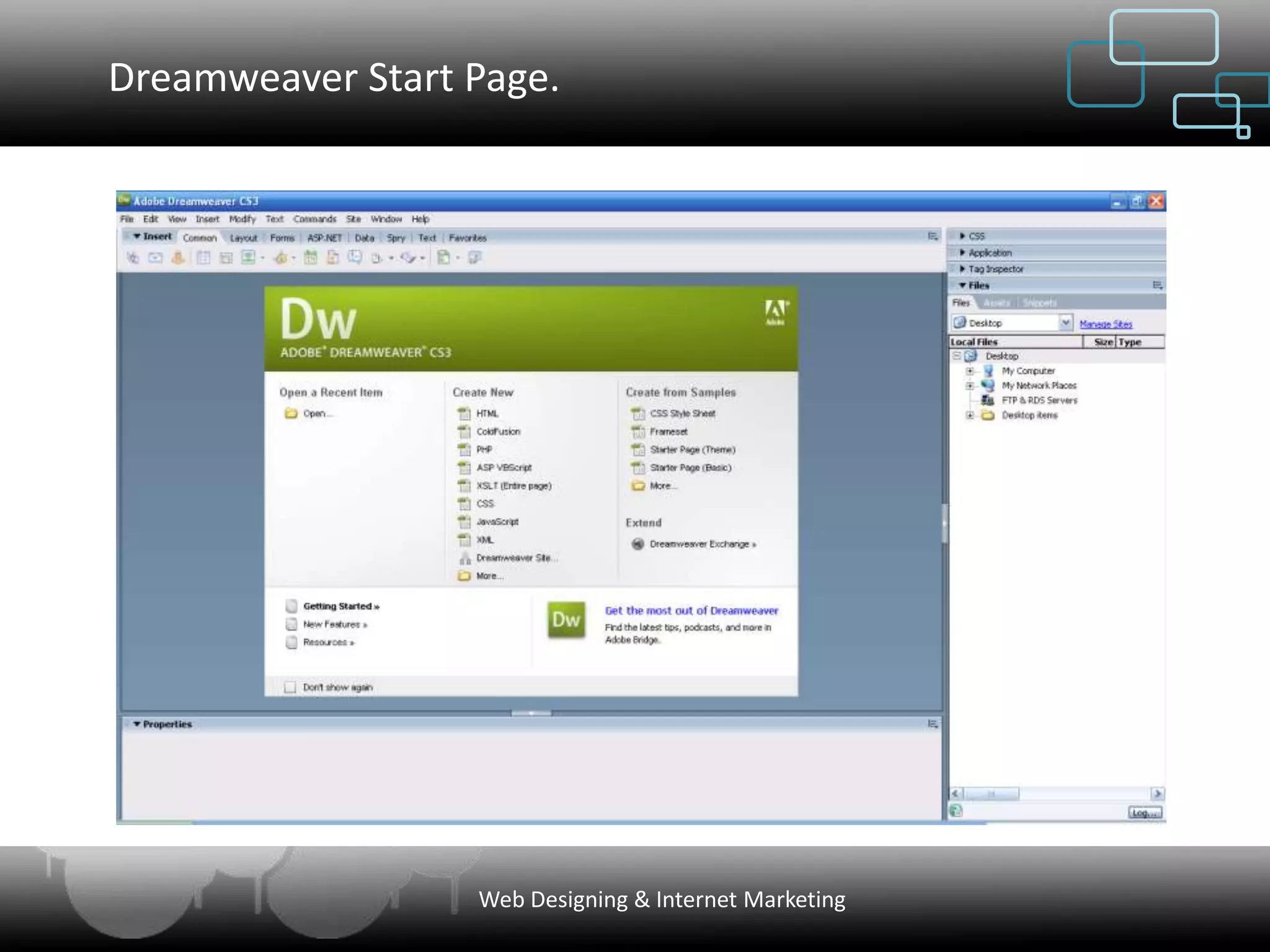Viewport: 1270px width, 952px height.
Task: Click the Server-Side Include icon
Action: (x=333, y=257)
